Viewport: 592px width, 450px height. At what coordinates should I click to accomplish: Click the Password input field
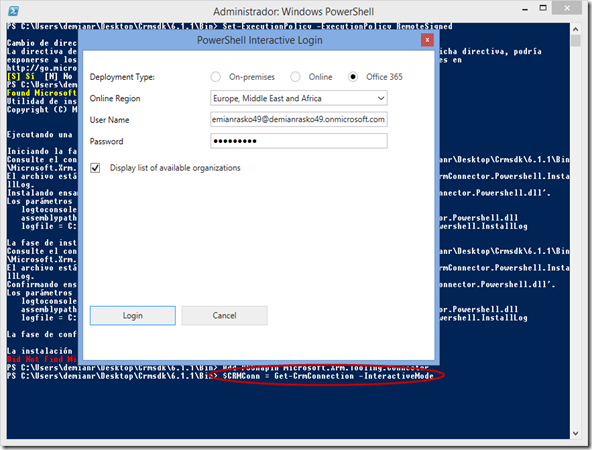(299, 141)
